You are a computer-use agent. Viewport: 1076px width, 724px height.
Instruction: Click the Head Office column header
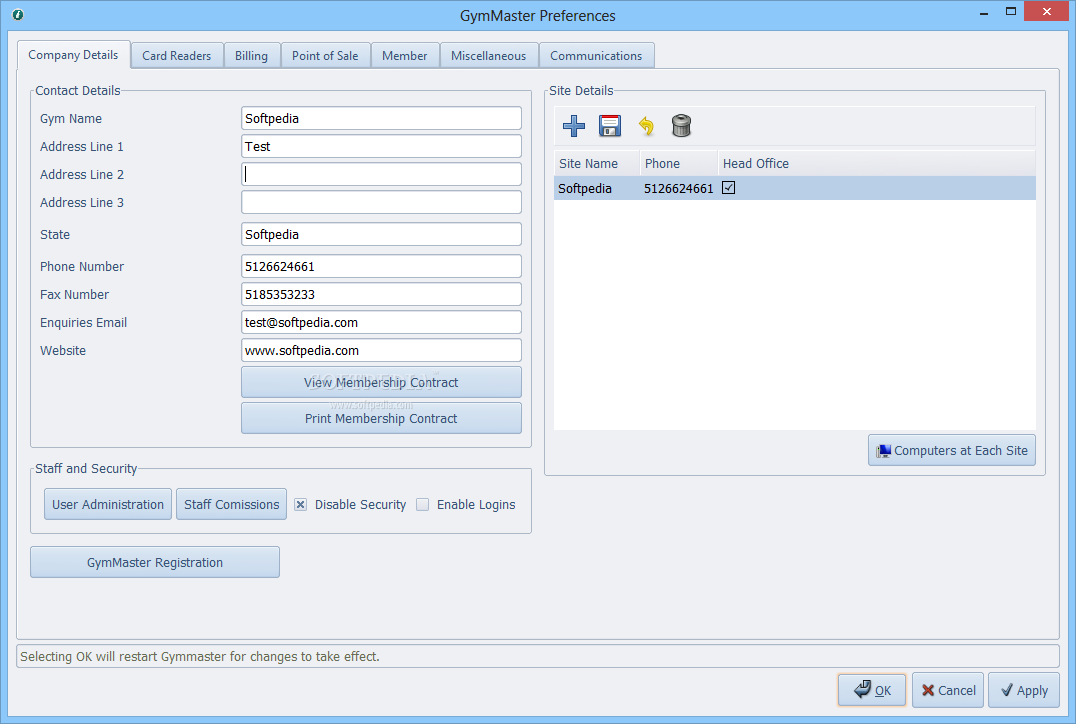[876, 163]
